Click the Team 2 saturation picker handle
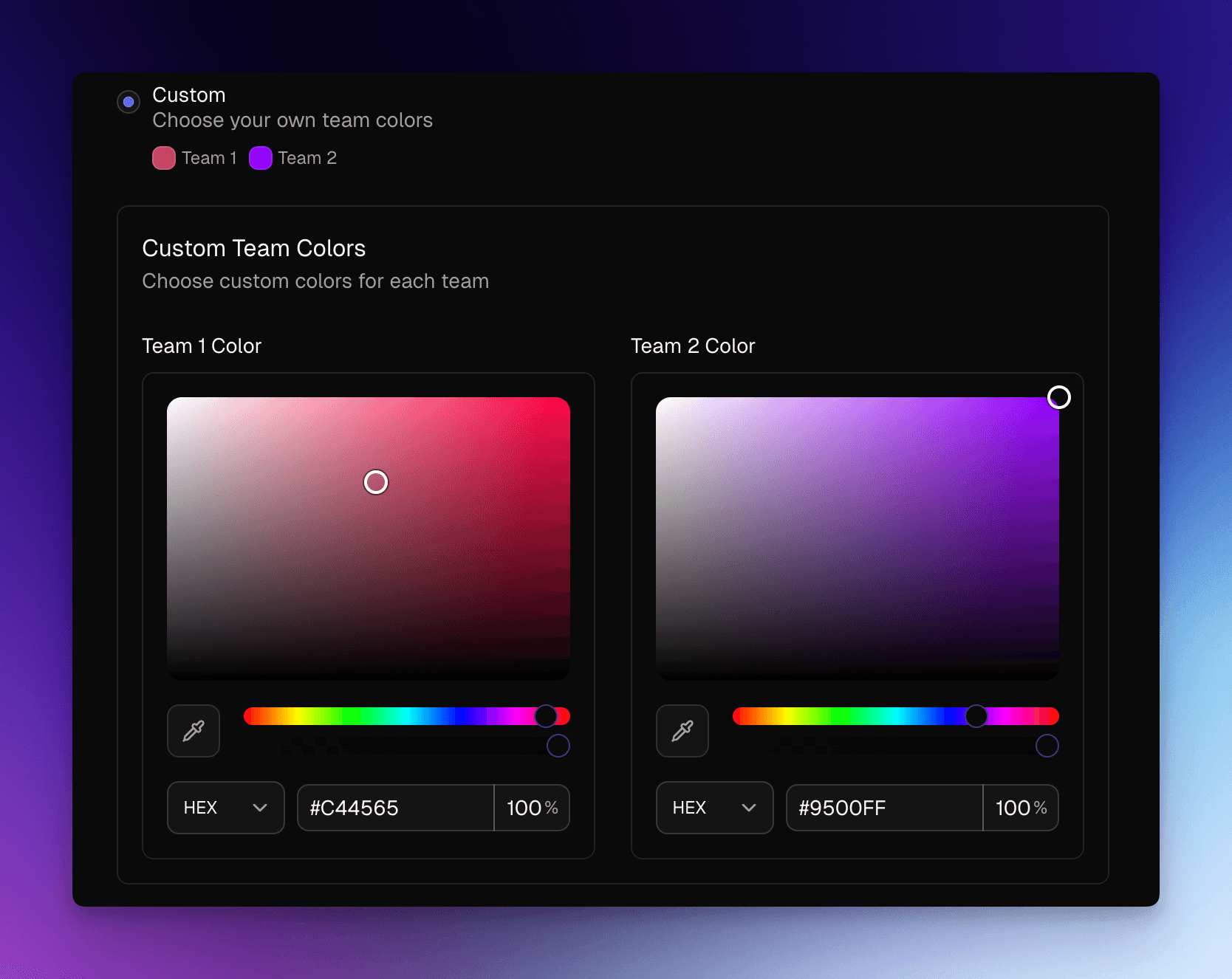 click(1059, 397)
